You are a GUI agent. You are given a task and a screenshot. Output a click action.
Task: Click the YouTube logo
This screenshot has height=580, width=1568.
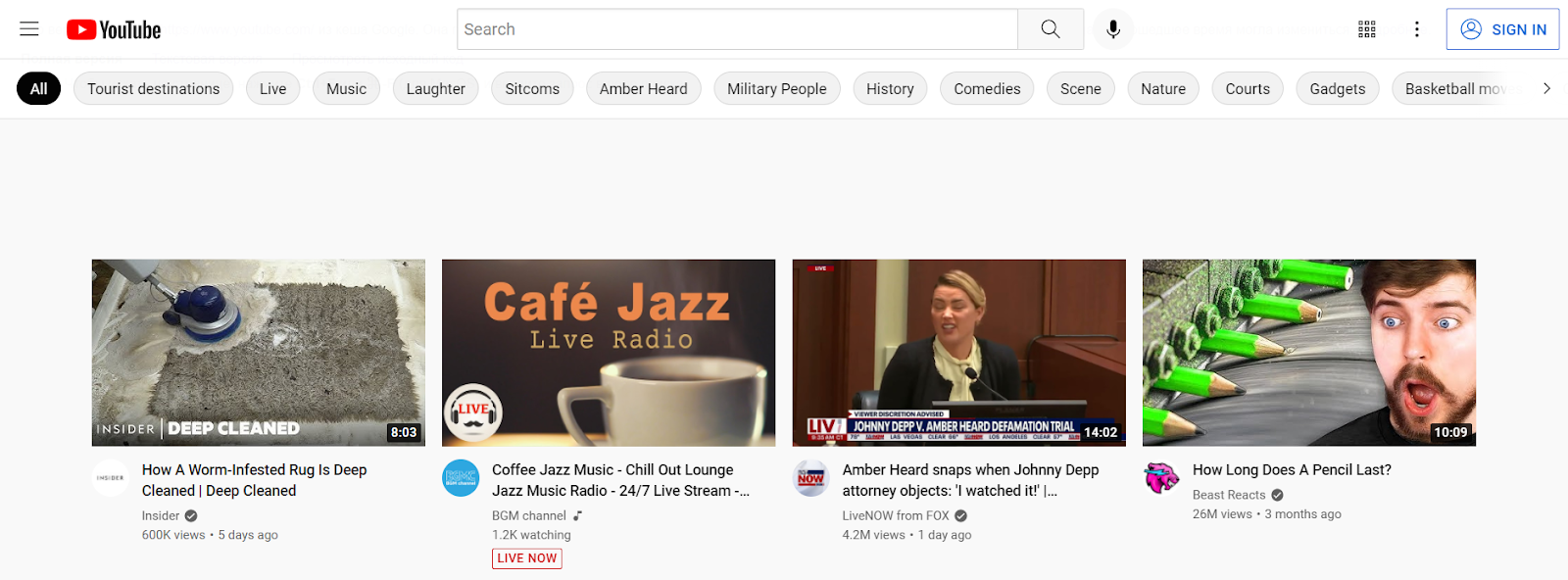[114, 29]
